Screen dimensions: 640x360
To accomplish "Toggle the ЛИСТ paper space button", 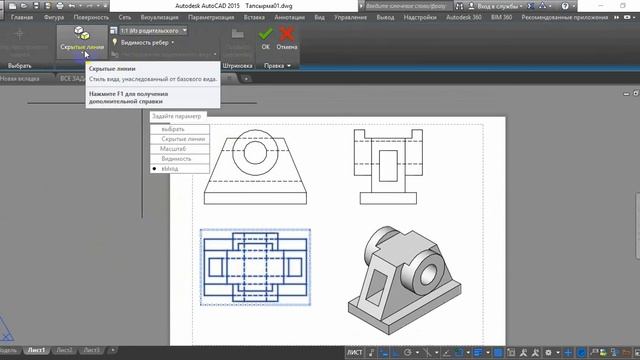I will point(354,352).
